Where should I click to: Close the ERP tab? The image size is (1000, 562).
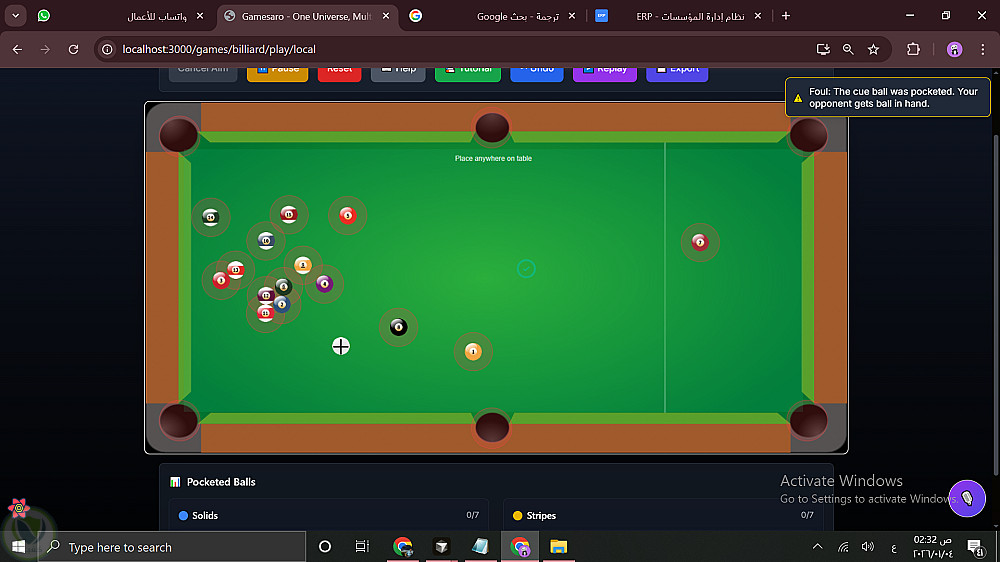coord(758,16)
